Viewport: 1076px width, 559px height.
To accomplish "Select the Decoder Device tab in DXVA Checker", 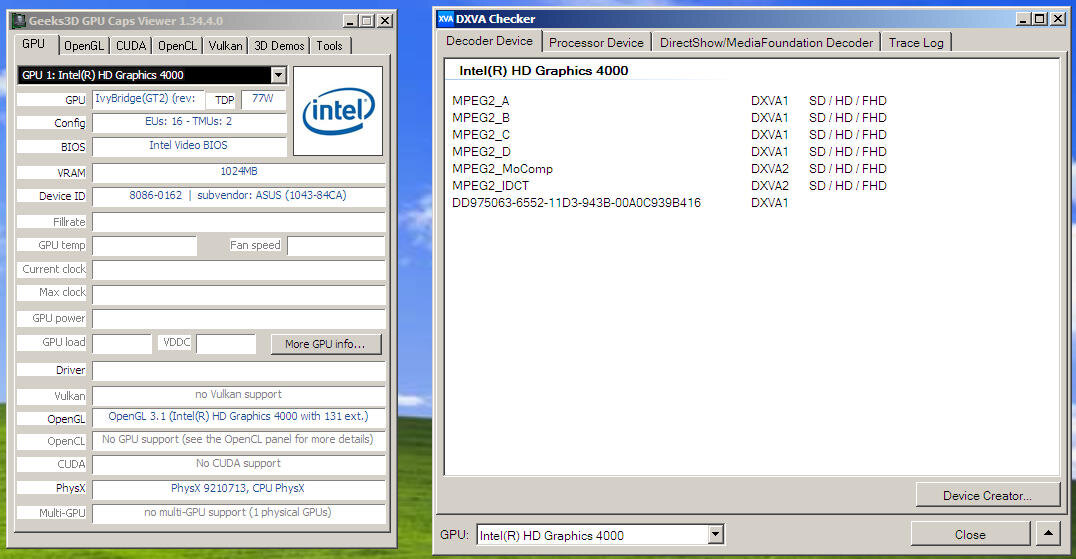I will coord(489,40).
